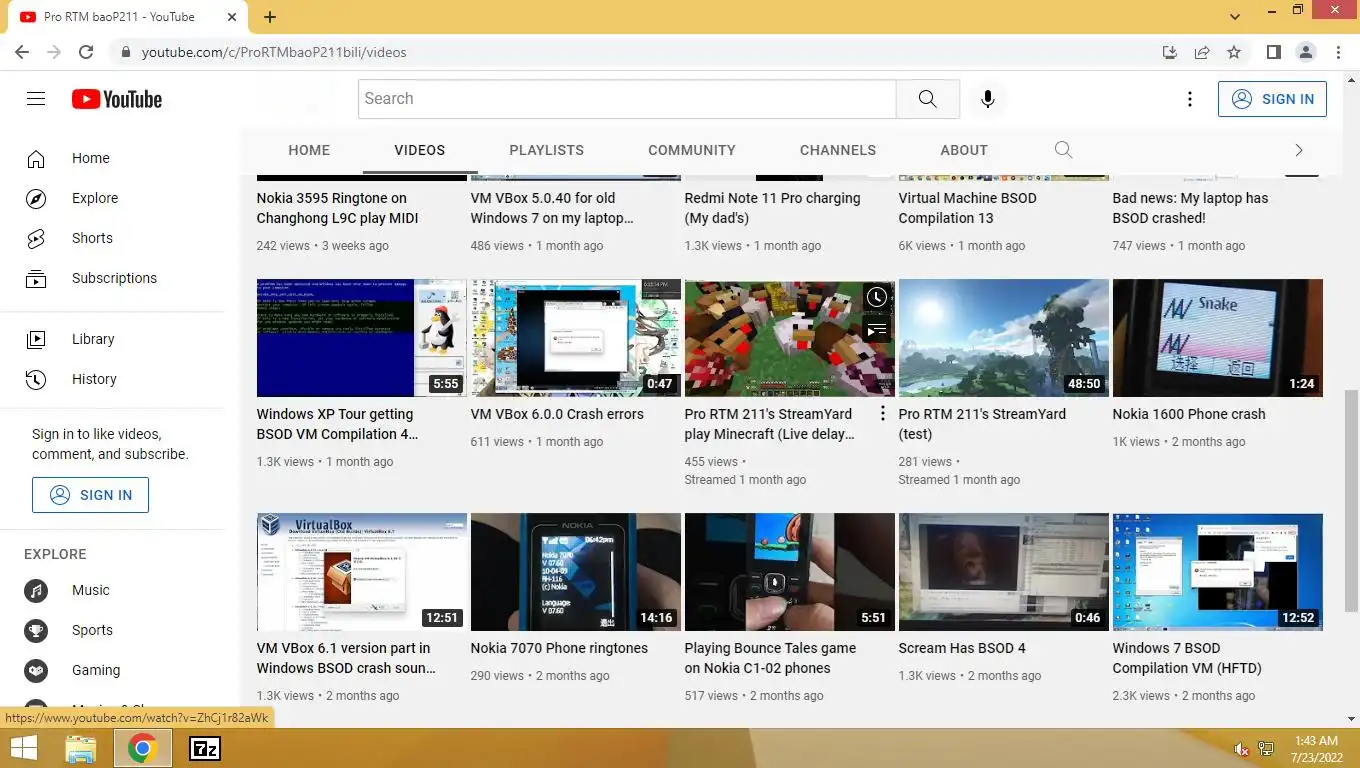
Task: Click Add to queue icon on thumbnail
Action: point(876,329)
